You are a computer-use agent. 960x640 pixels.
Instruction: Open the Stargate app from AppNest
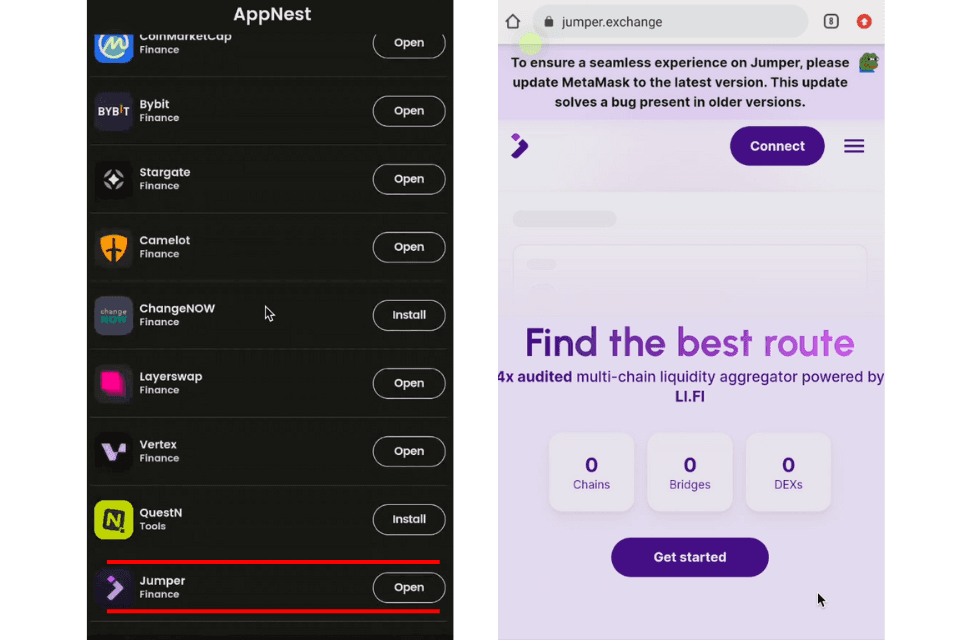(x=409, y=179)
